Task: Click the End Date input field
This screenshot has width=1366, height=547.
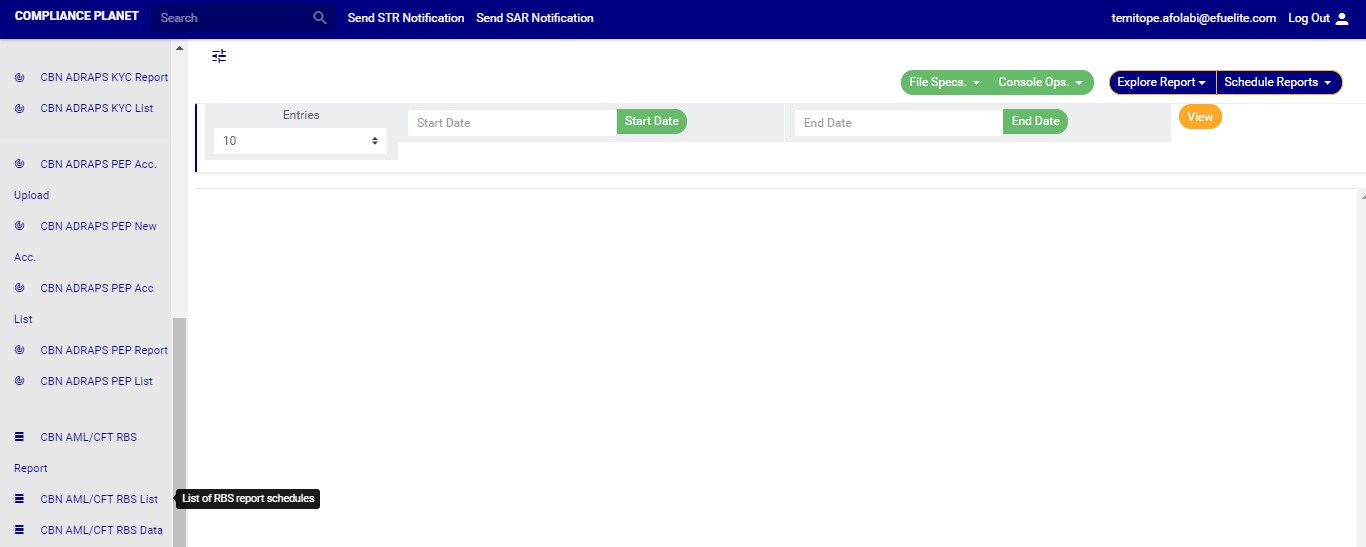Action: (x=898, y=123)
